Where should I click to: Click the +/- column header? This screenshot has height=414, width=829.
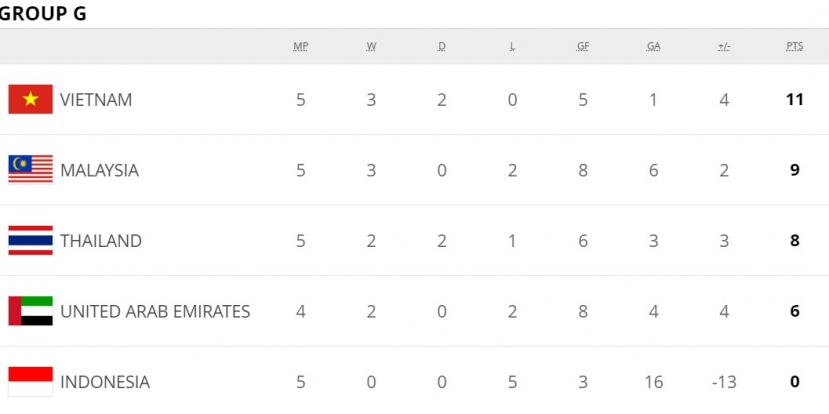pos(724,47)
